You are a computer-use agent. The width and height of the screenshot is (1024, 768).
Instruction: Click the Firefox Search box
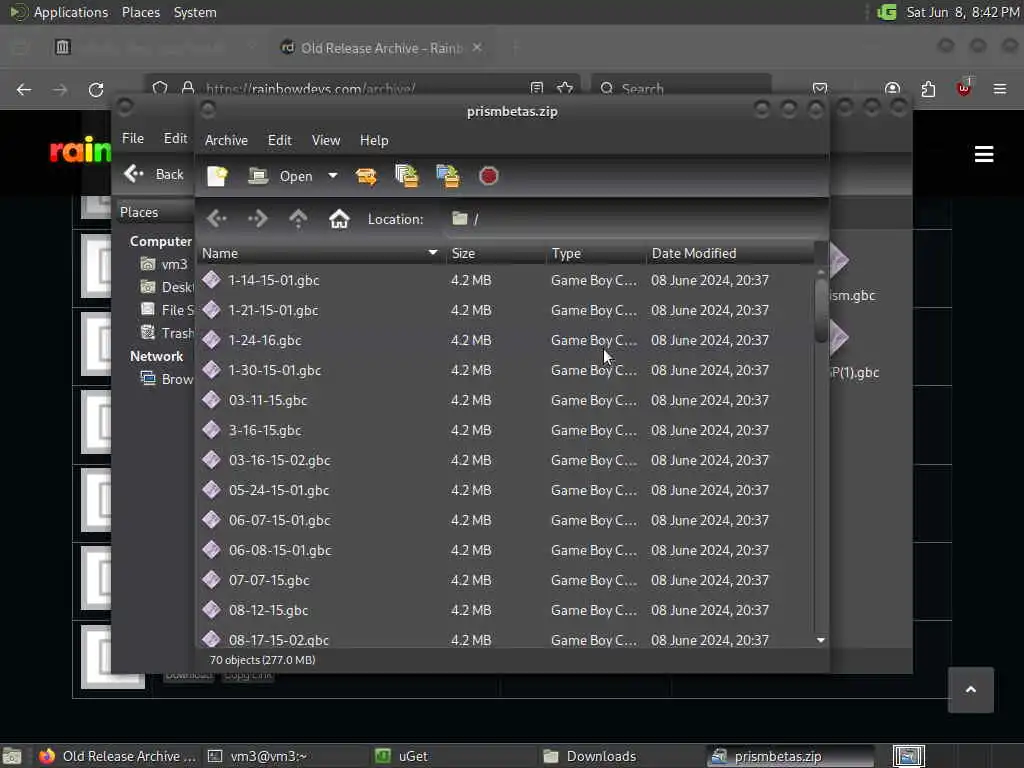coord(681,89)
